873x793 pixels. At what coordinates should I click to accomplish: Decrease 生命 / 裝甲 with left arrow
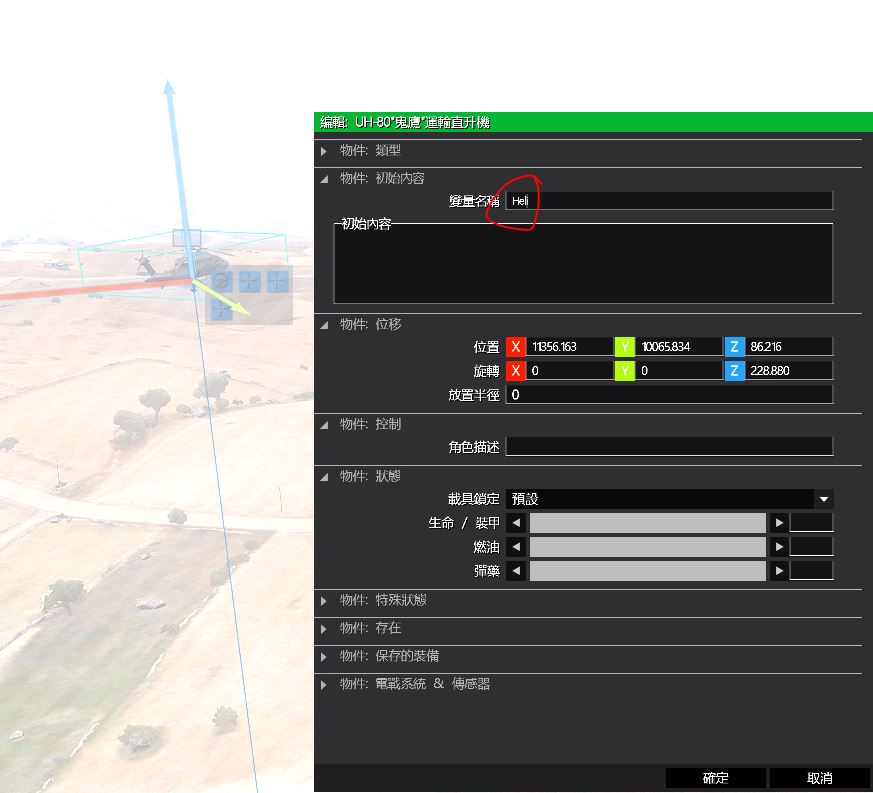click(x=516, y=523)
